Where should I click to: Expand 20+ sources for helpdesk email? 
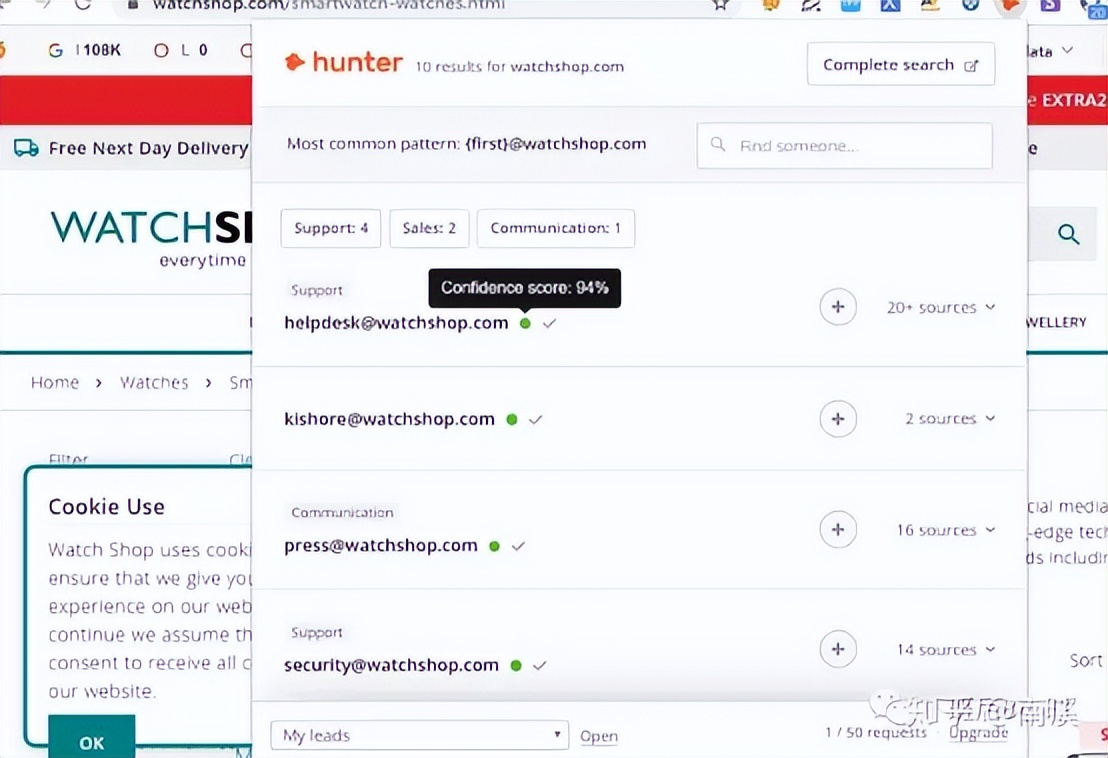click(x=941, y=307)
